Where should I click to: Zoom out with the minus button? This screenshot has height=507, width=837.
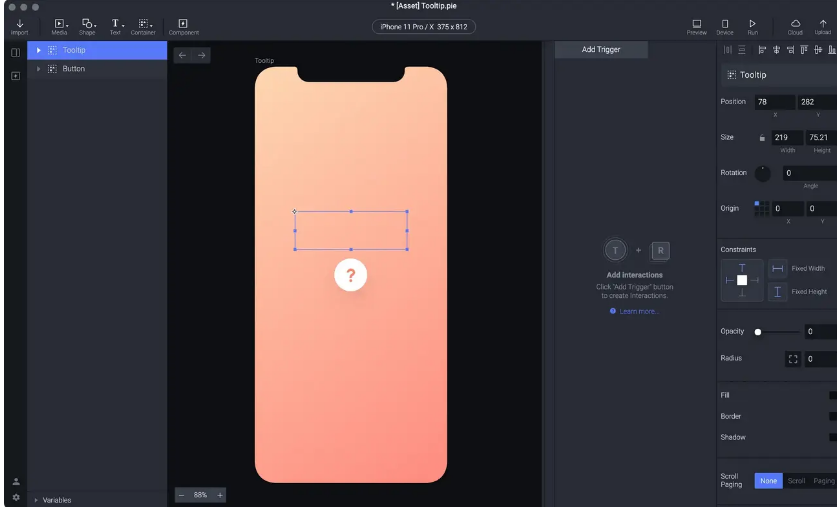coord(181,495)
